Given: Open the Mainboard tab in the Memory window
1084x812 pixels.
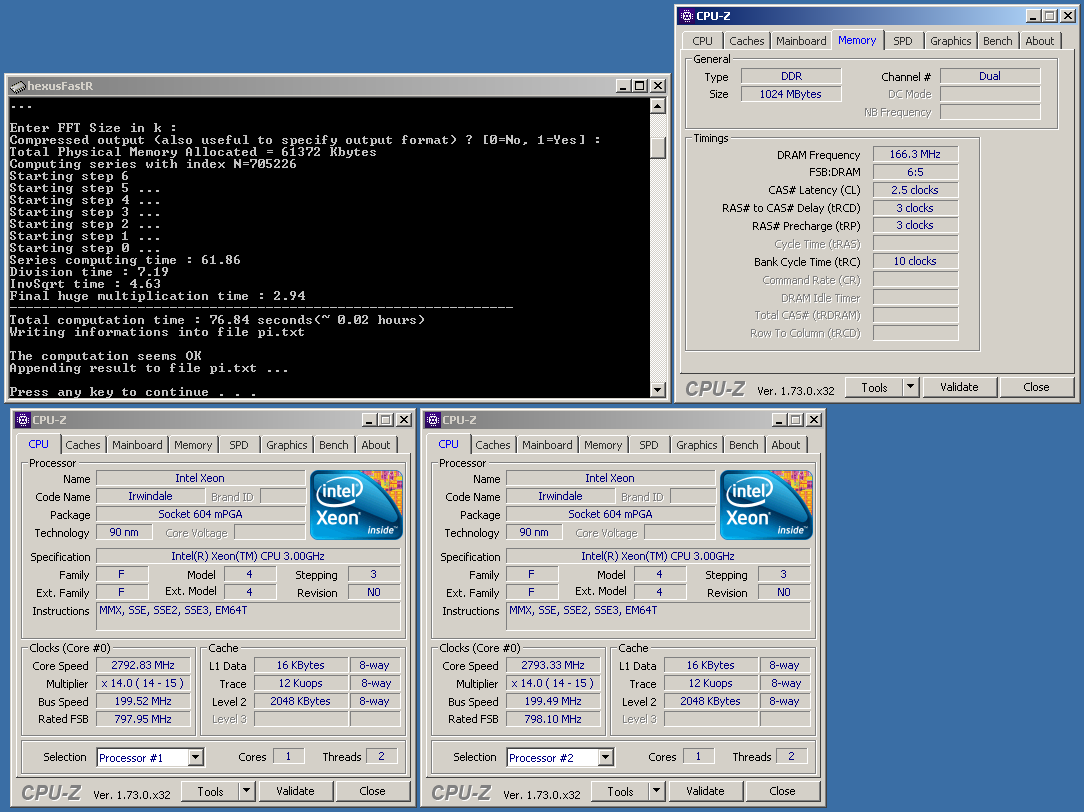Looking at the screenshot, I should click(801, 41).
